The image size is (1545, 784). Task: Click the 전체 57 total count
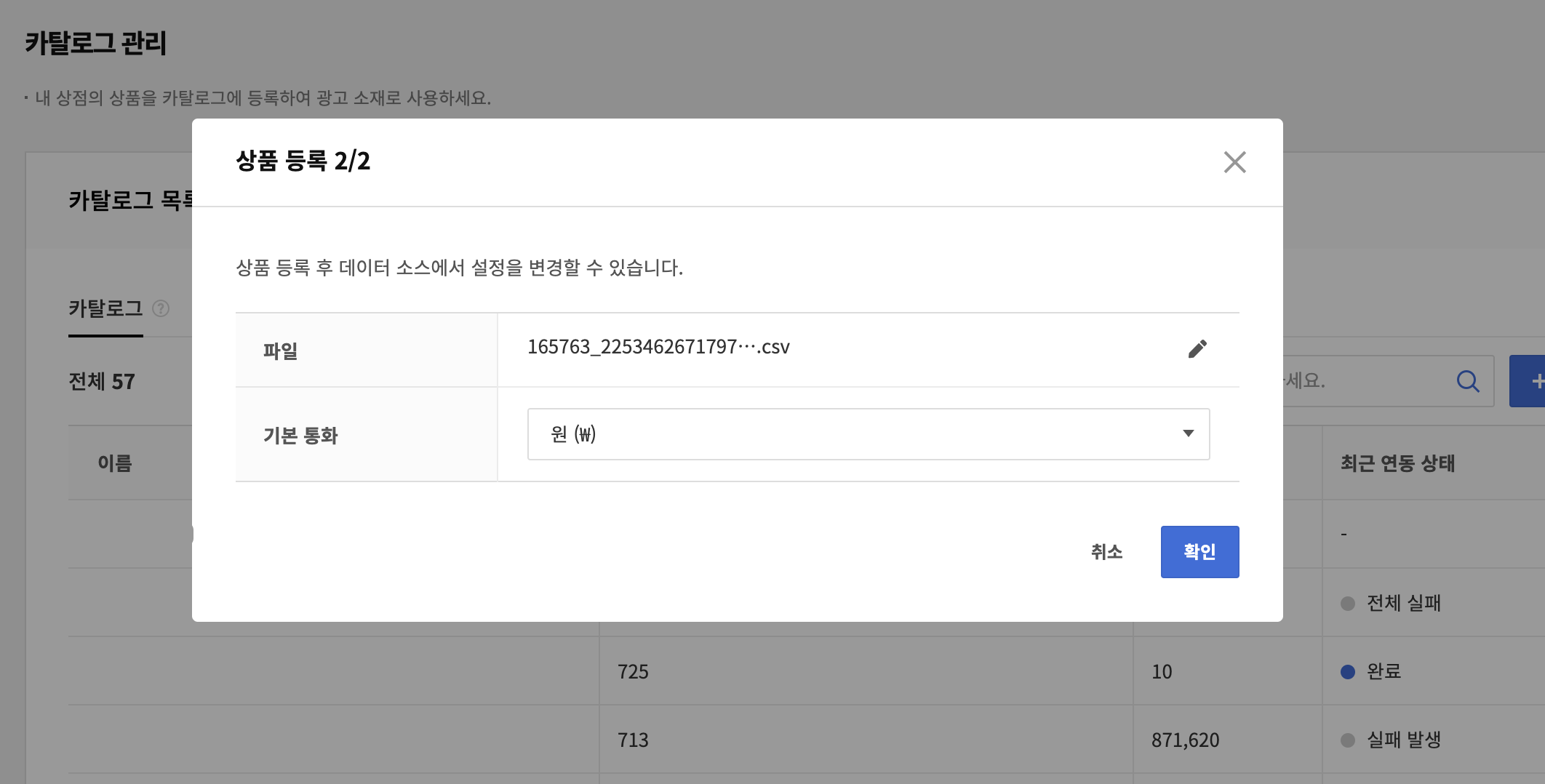pos(102,382)
